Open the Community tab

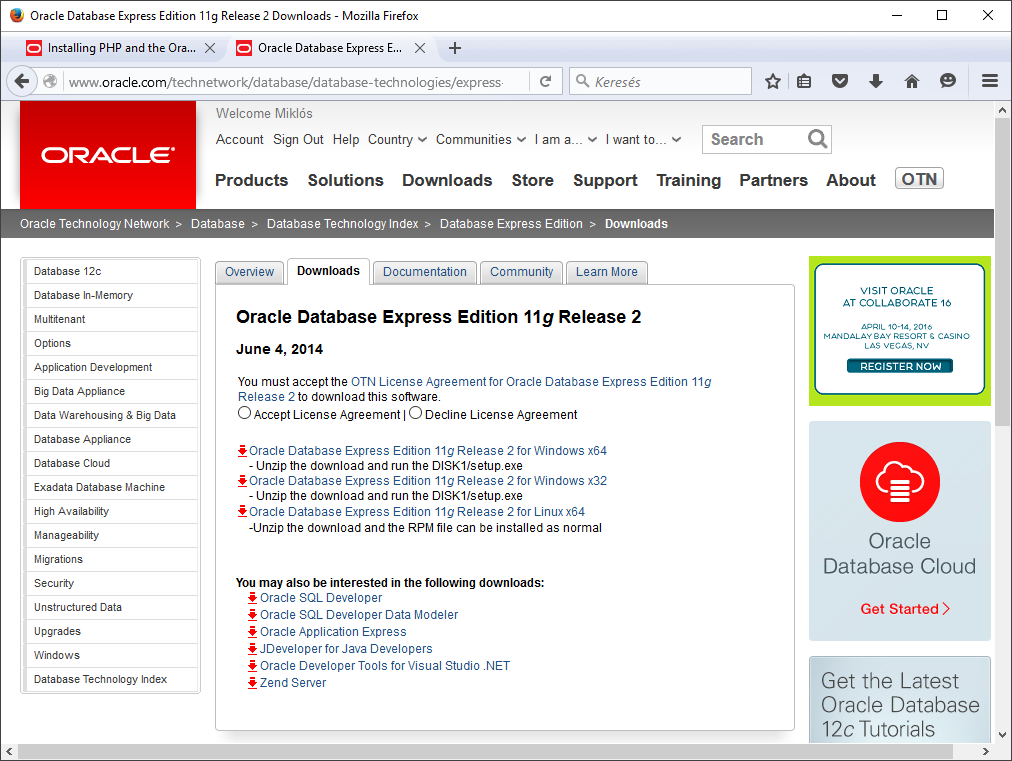[521, 272]
